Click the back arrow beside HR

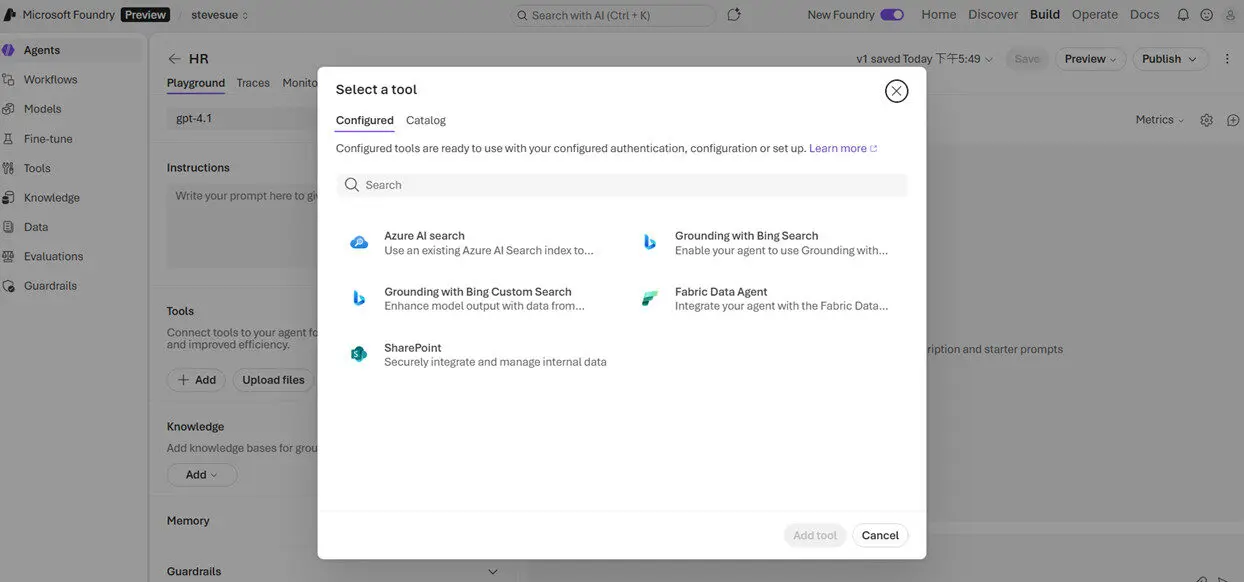coord(175,59)
